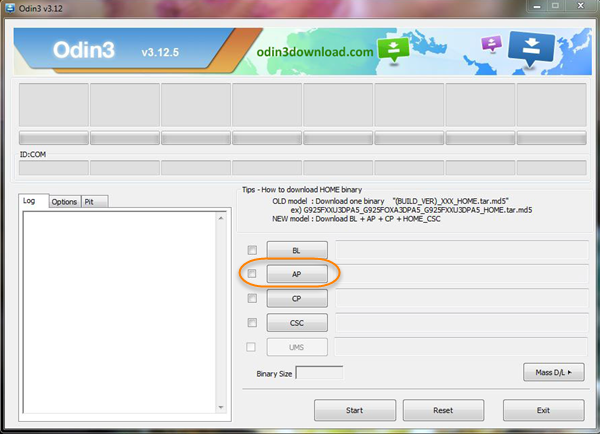
Task: Click the green download icon in banner
Action: click(393, 50)
